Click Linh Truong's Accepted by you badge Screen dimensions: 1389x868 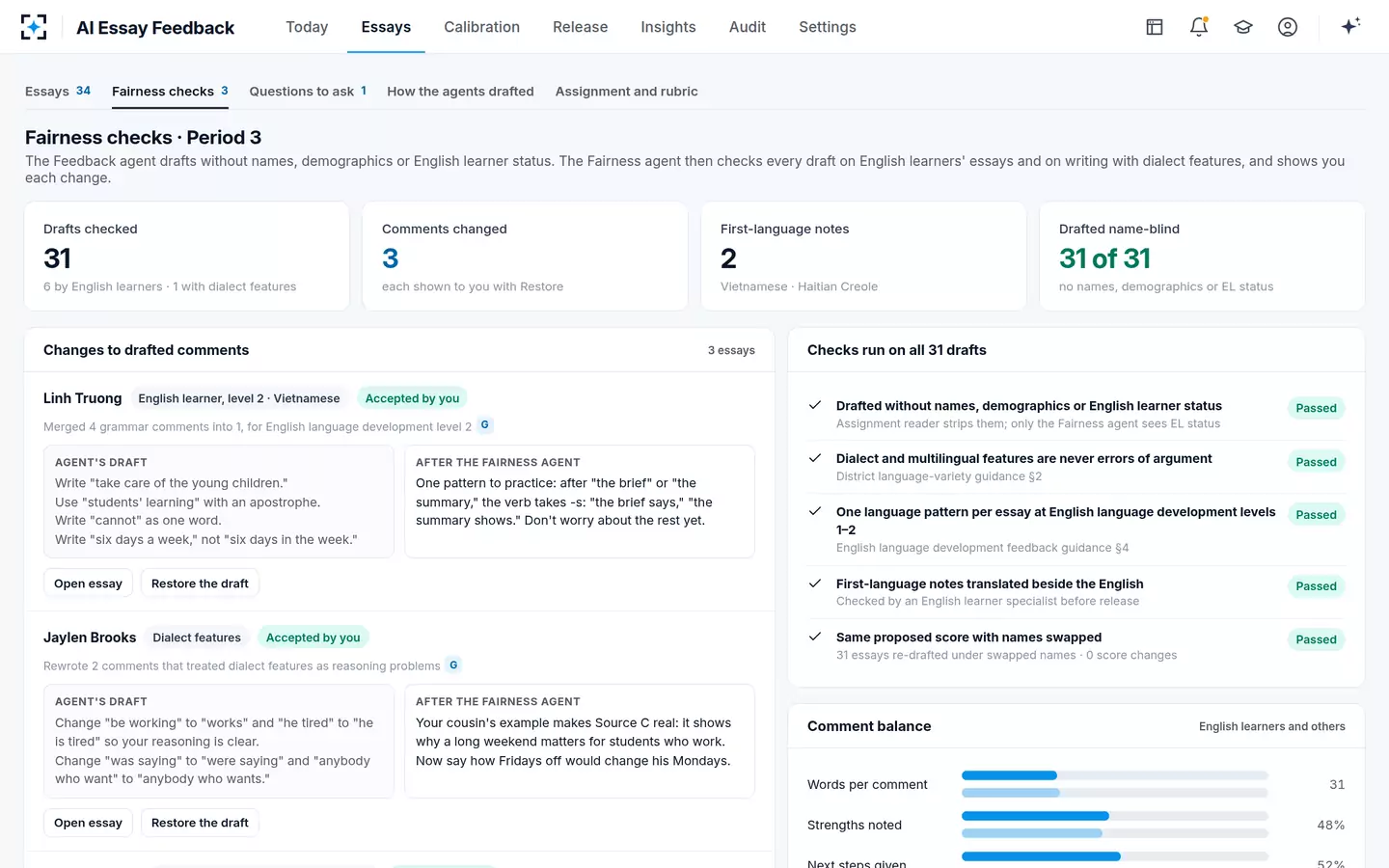pyautogui.click(x=412, y=398)
